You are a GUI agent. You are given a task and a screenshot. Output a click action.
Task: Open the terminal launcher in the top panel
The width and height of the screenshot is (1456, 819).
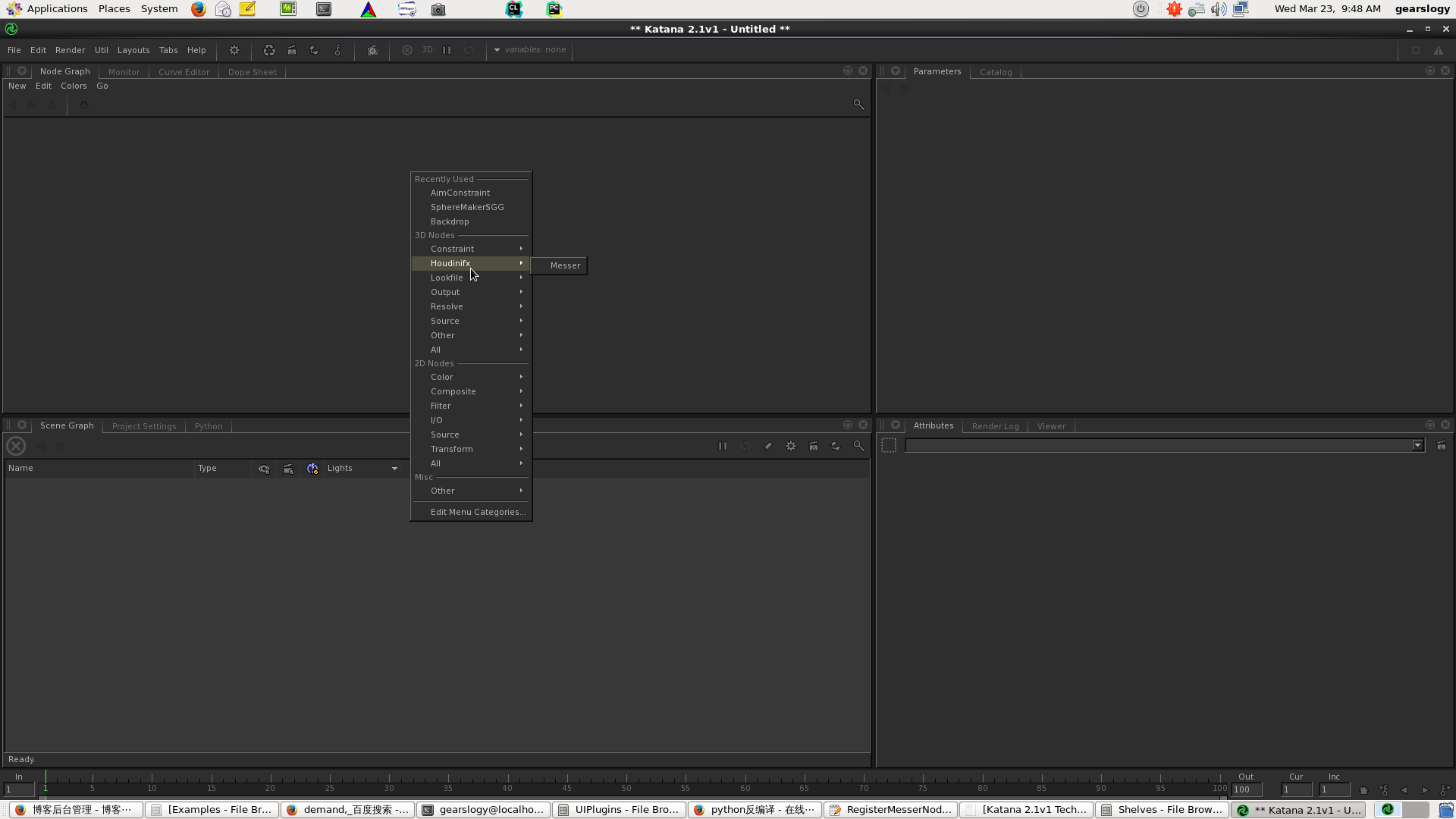coord(324,9)
